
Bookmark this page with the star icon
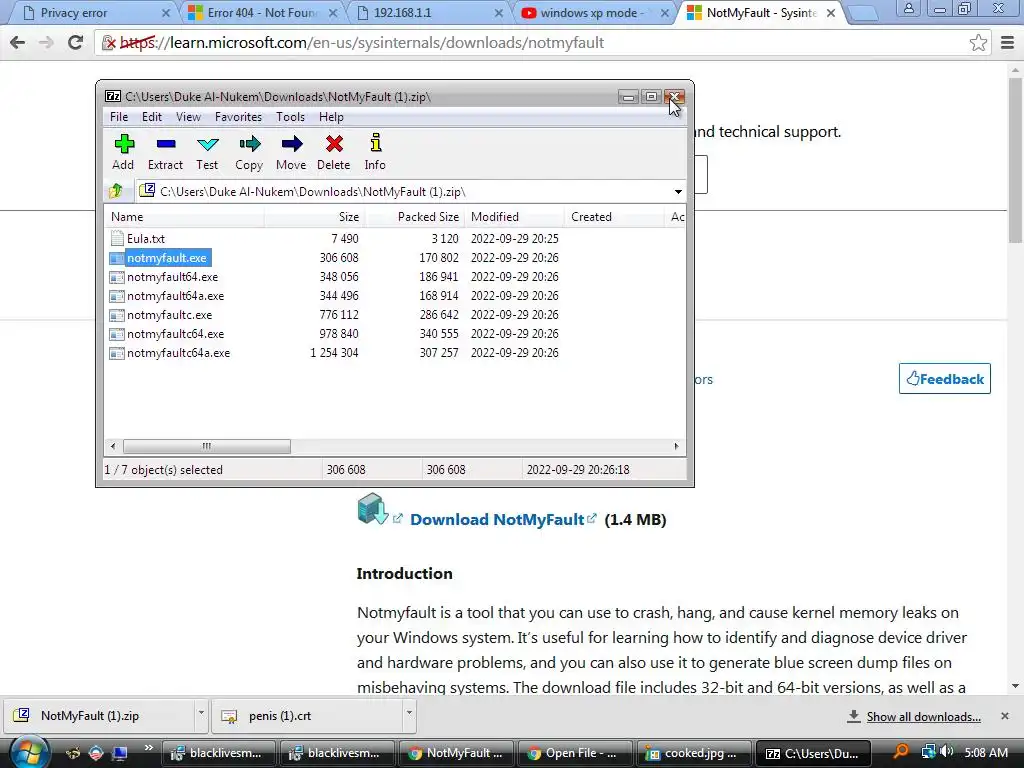pos(978,42)
